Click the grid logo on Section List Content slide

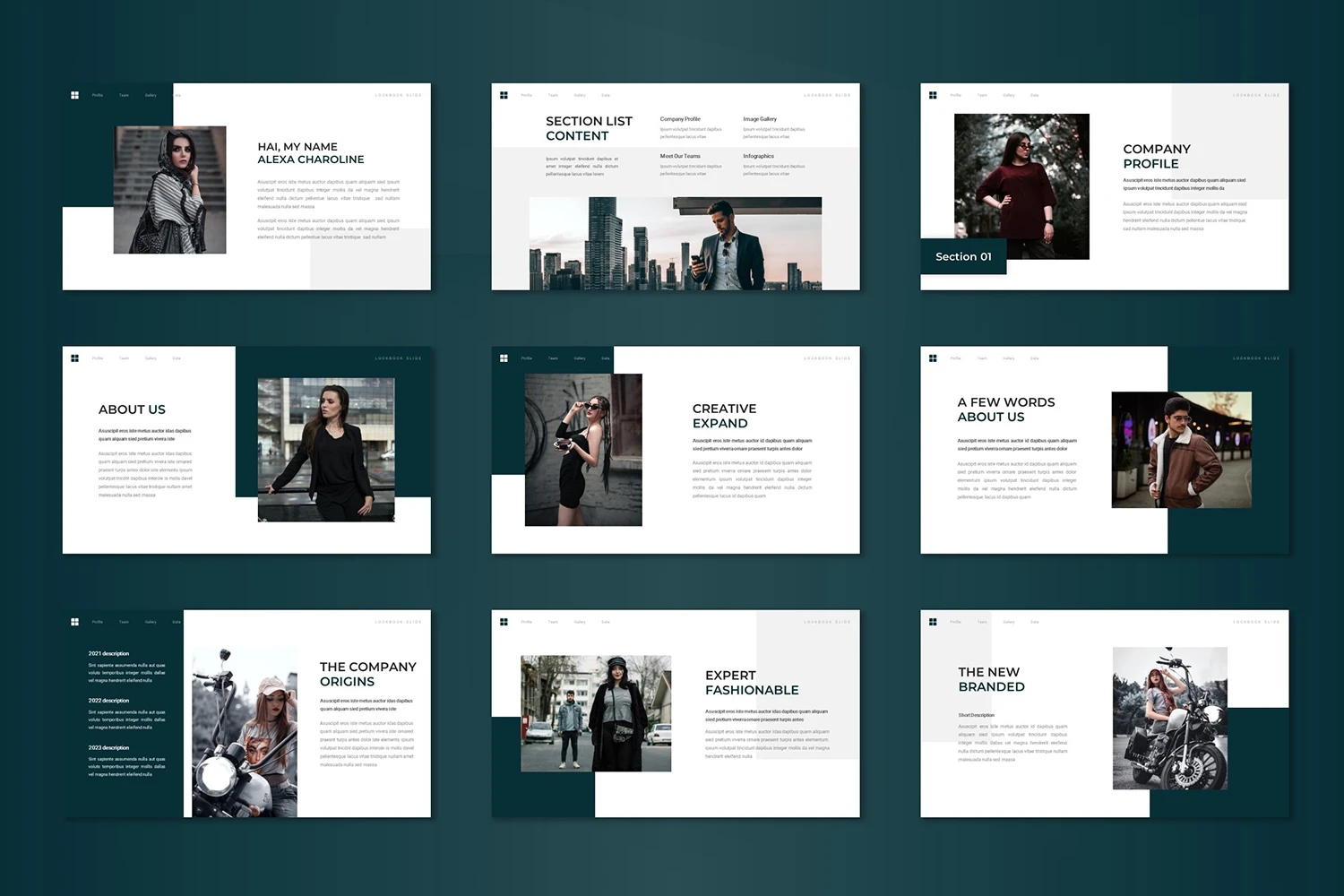(504, 95)
